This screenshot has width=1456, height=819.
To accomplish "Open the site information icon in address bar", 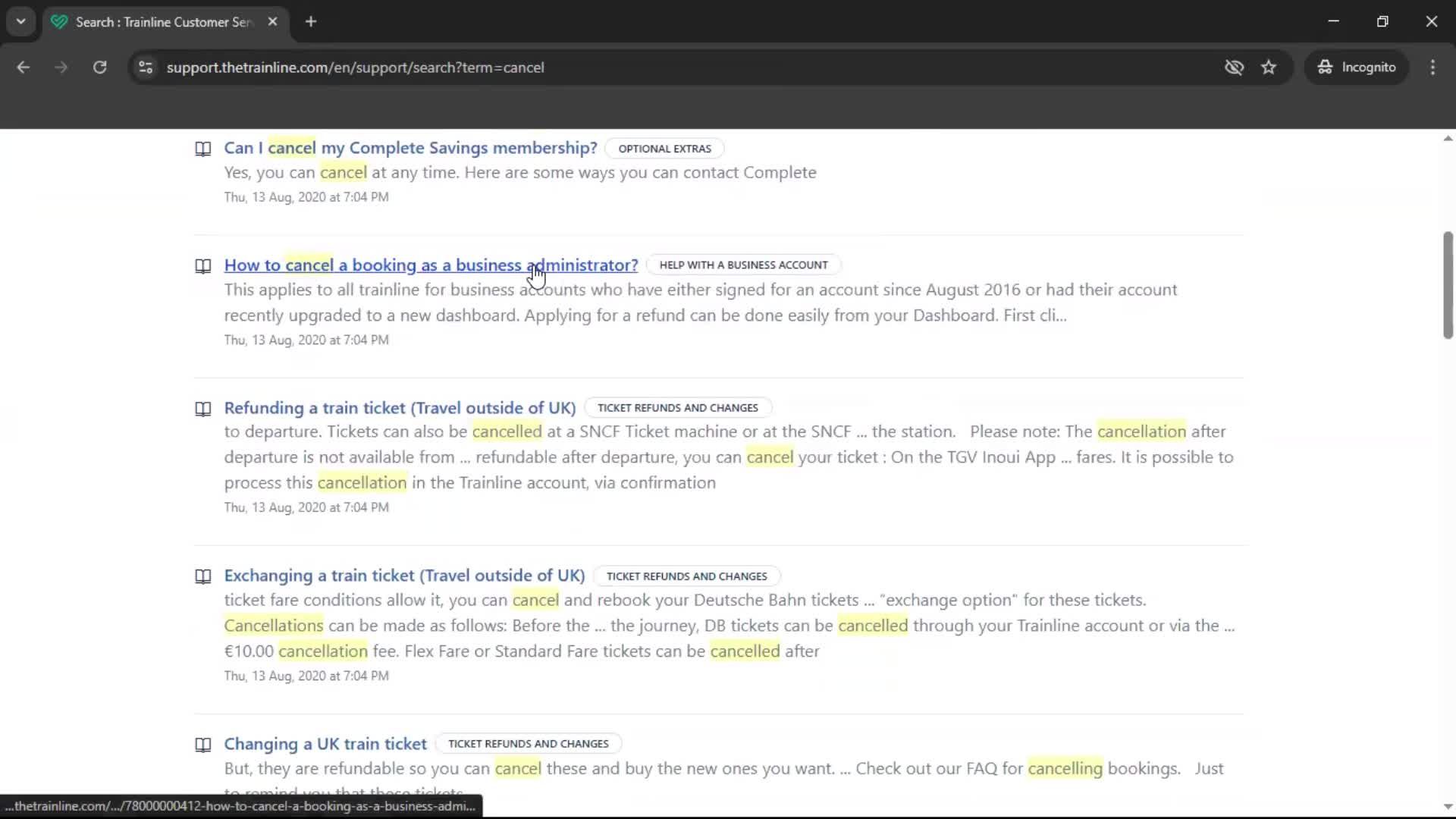I will 145,67.
